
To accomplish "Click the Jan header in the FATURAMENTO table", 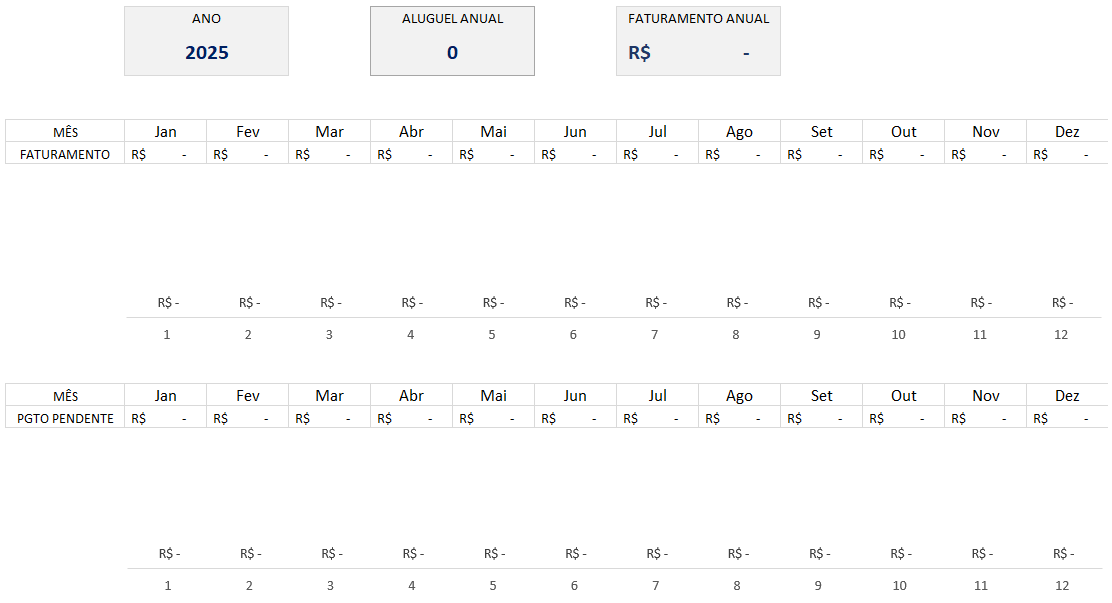I will point(166,132).
